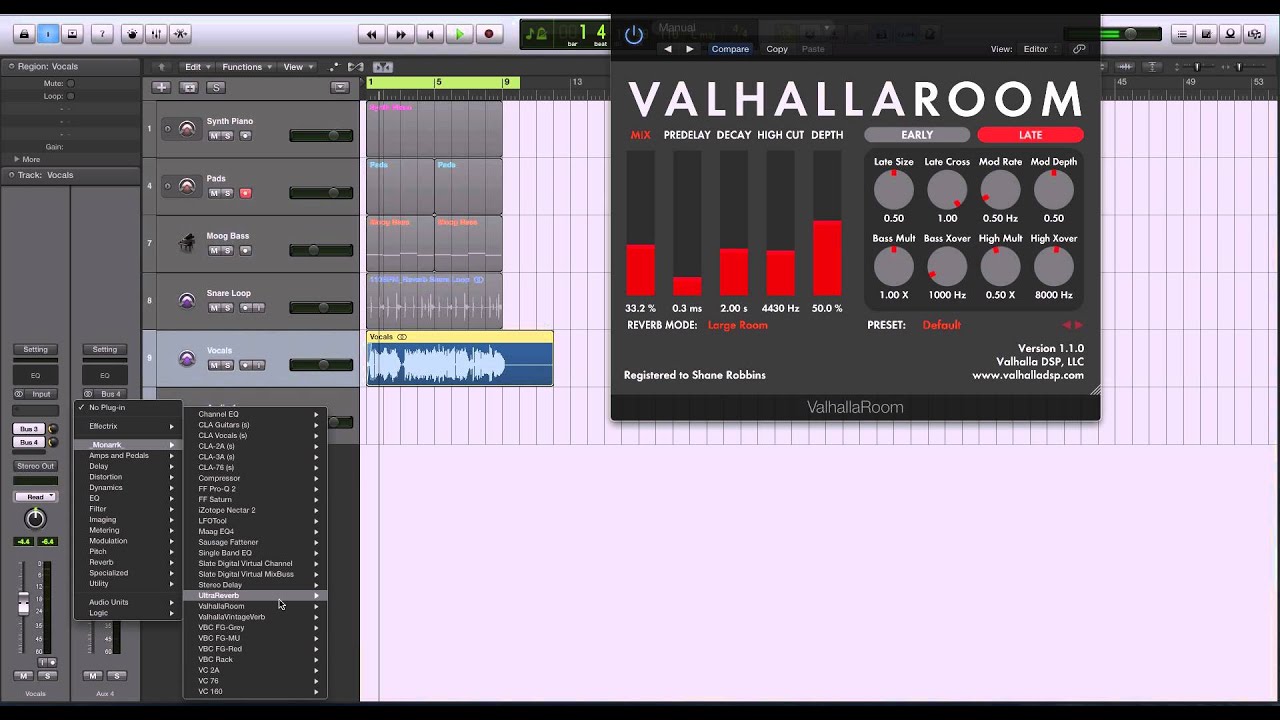Open the Toolbar display button
The height and width of the screenshot is (720, 1280).
(72, 34)
